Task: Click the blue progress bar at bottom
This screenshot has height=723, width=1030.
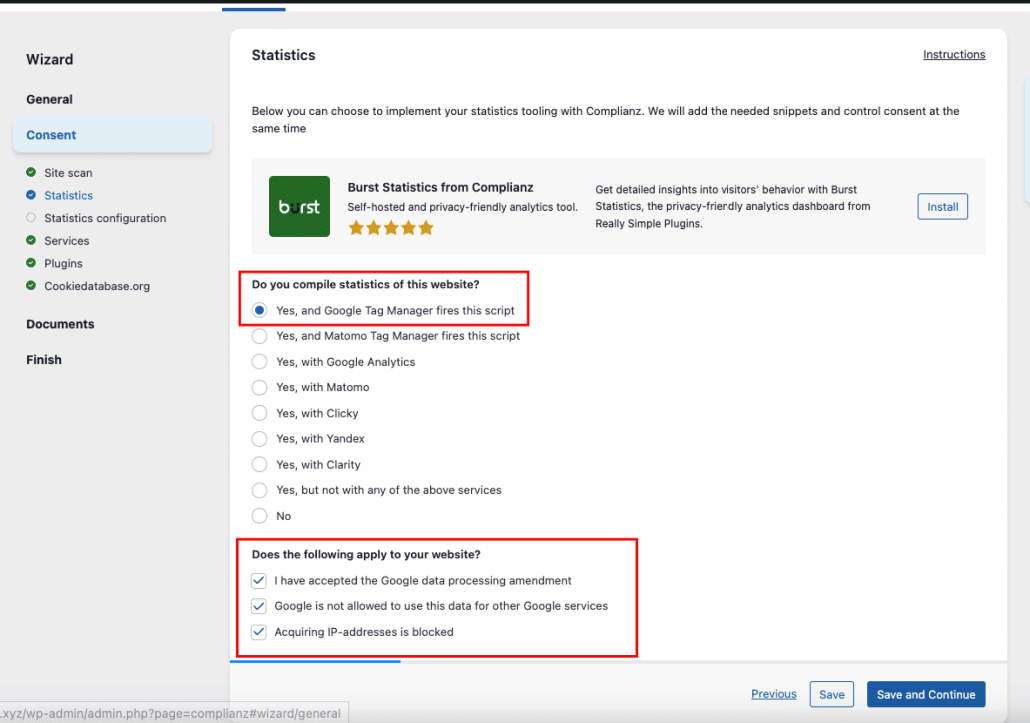Action: 315,661
